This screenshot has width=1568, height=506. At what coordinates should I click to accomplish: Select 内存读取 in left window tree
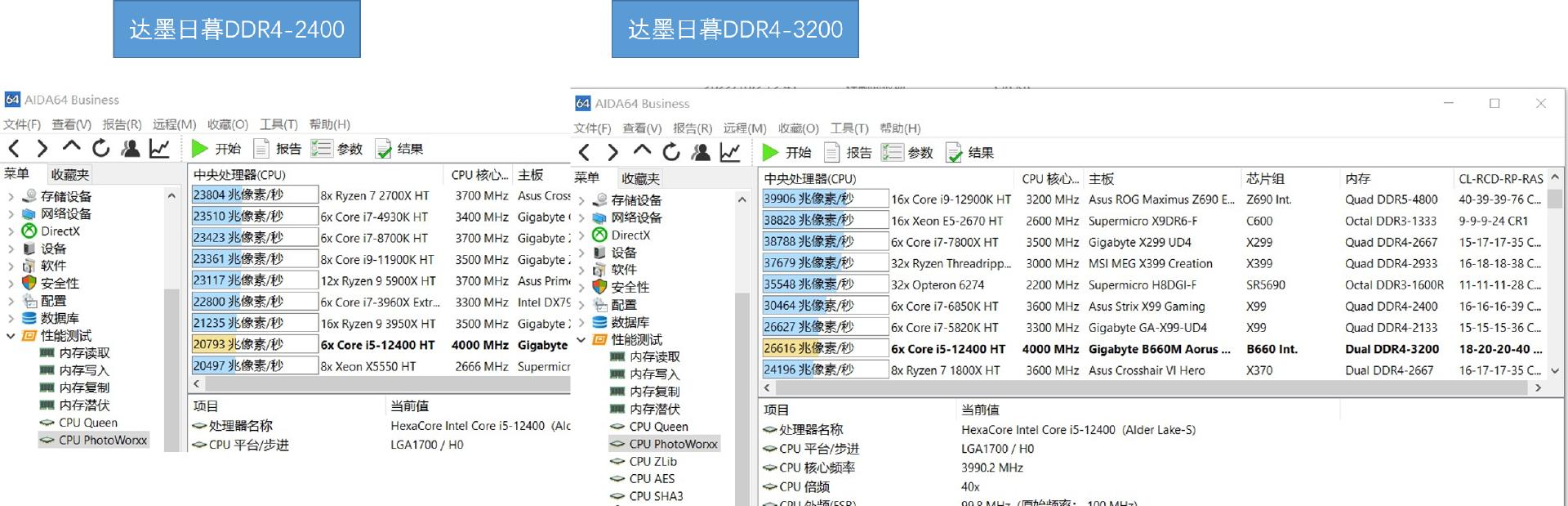[x=74, y=353]
